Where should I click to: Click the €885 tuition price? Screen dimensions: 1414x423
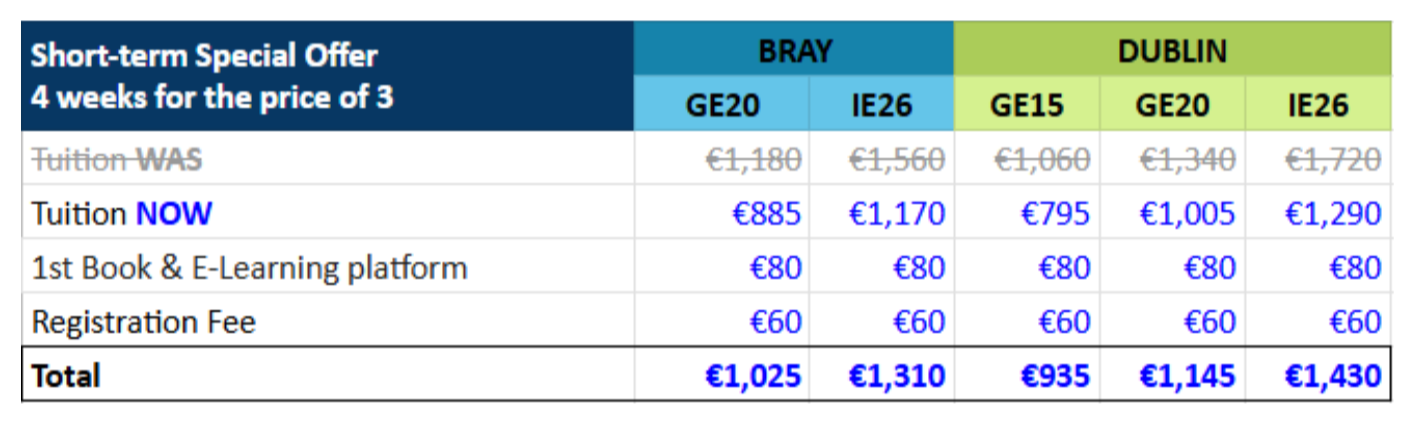point(766,213)
